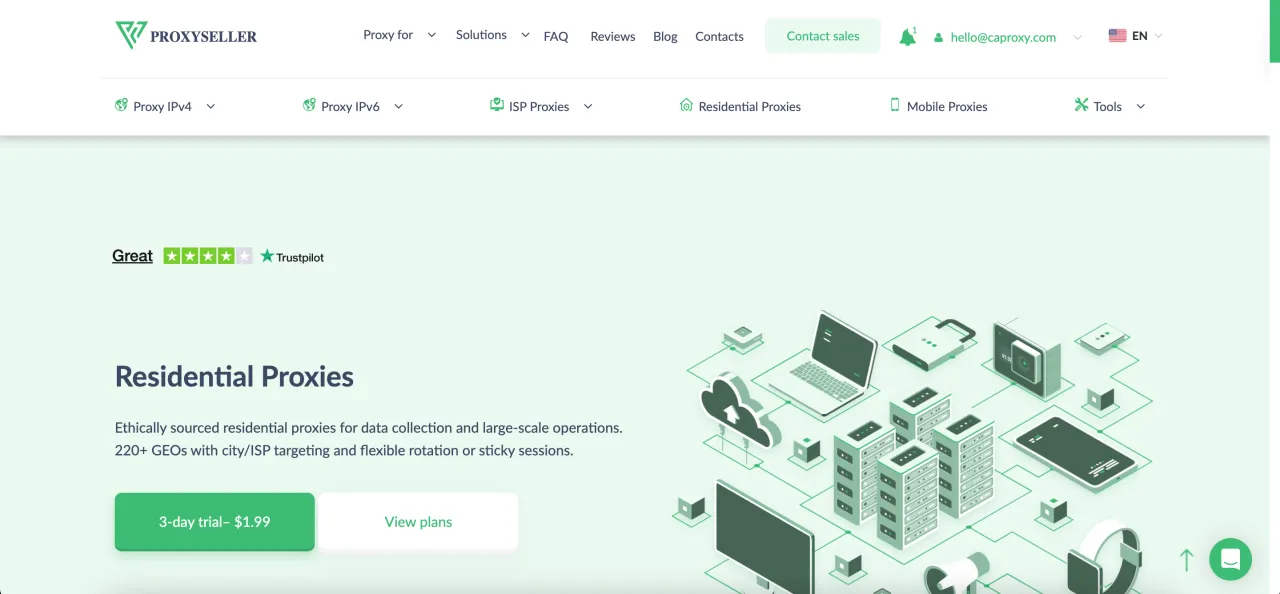Image resolution: width=1280 pixels, height=594 pixels.
Task: Click the Mobile Proxies phone icon
Action: (895, 105)
